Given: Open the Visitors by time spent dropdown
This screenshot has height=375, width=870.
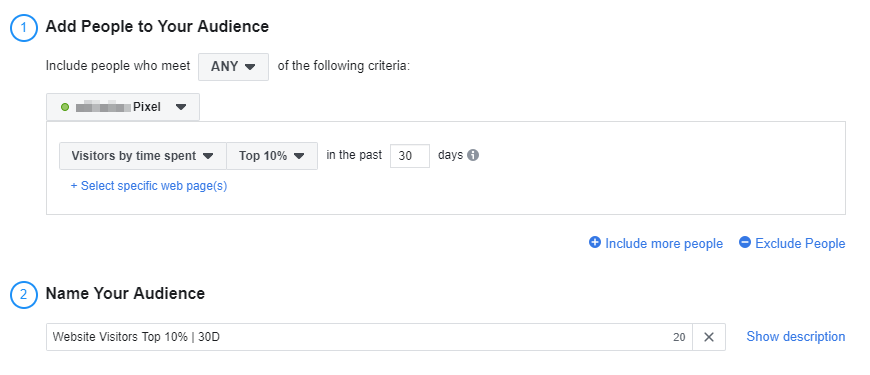Looking at the screenshot, I should (x=143, y=156).
